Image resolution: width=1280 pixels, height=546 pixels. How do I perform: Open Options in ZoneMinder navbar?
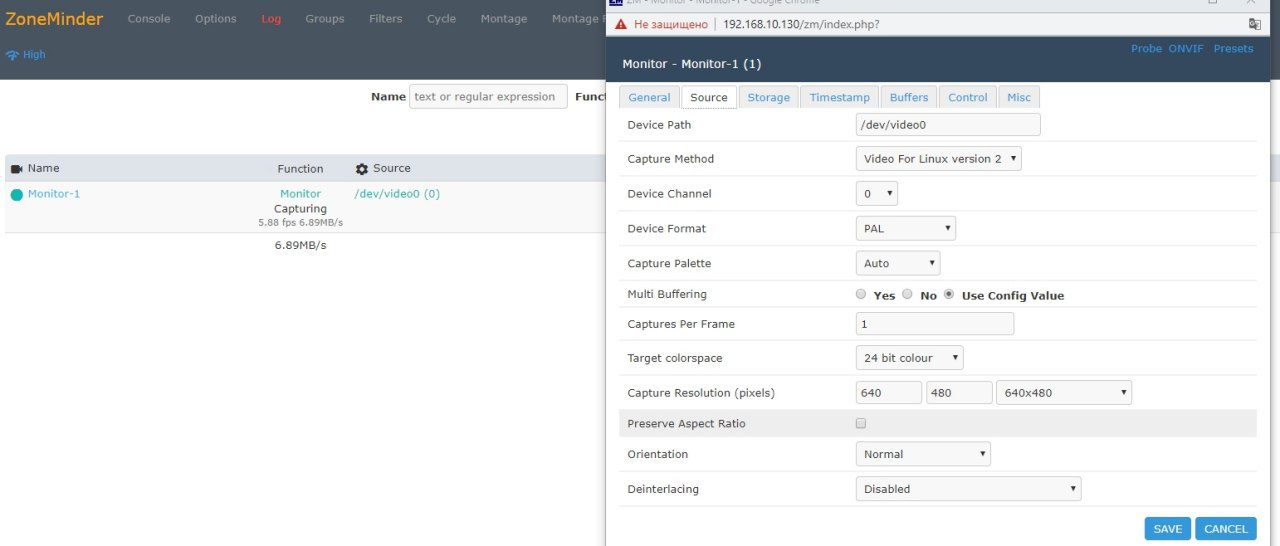point(216,19)
